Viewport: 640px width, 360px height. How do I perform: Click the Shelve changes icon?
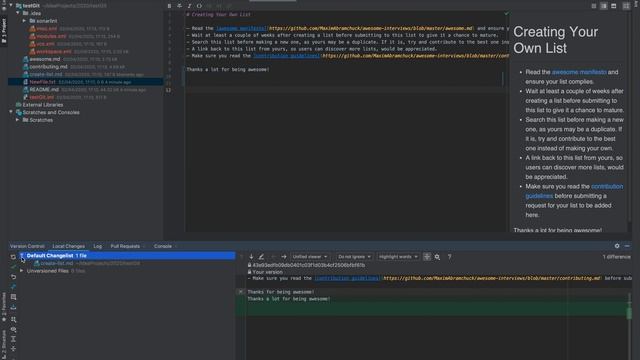tap(13, 307)
